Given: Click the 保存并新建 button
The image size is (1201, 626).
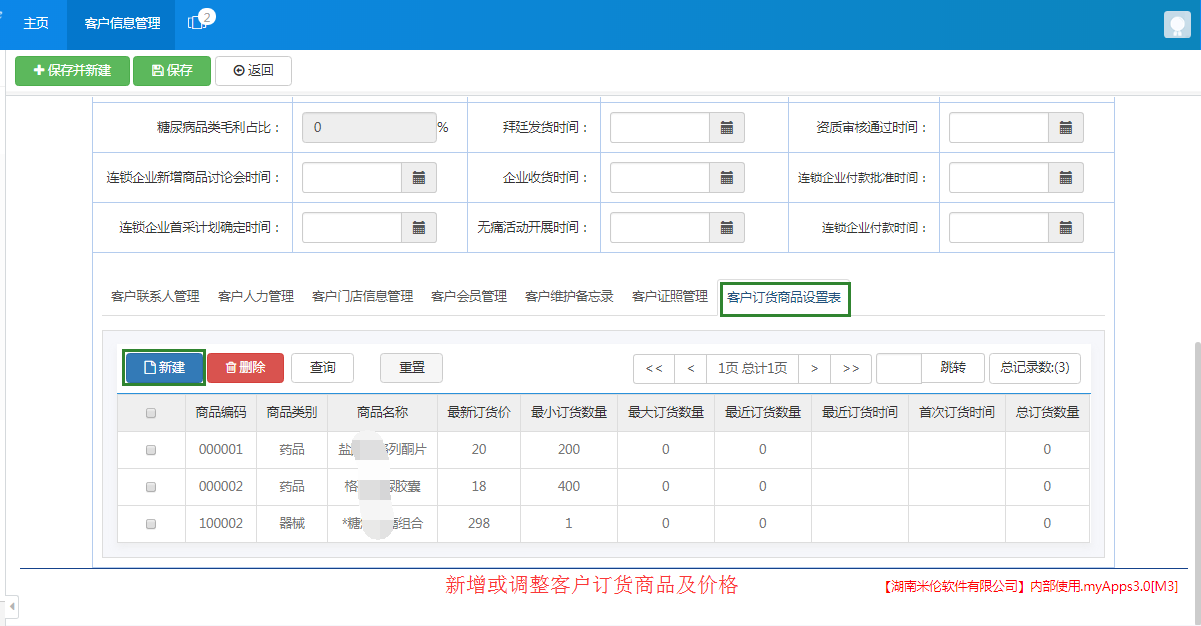Looking at the screenshot, I should pyautogui.click(x=72, y=70).
